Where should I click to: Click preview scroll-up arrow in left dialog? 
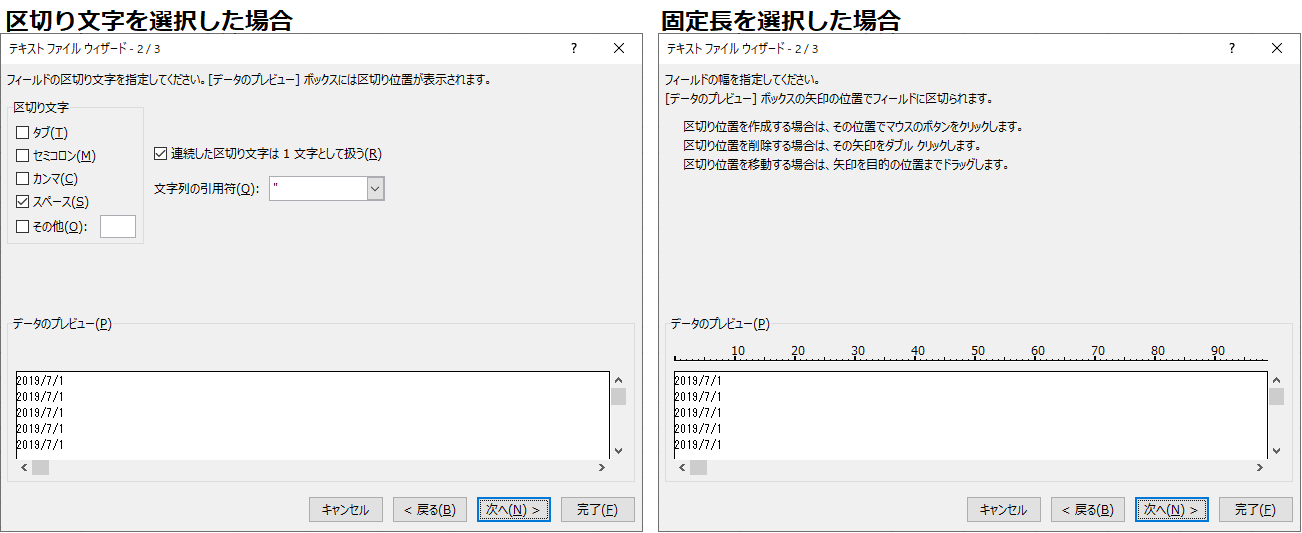618,380
